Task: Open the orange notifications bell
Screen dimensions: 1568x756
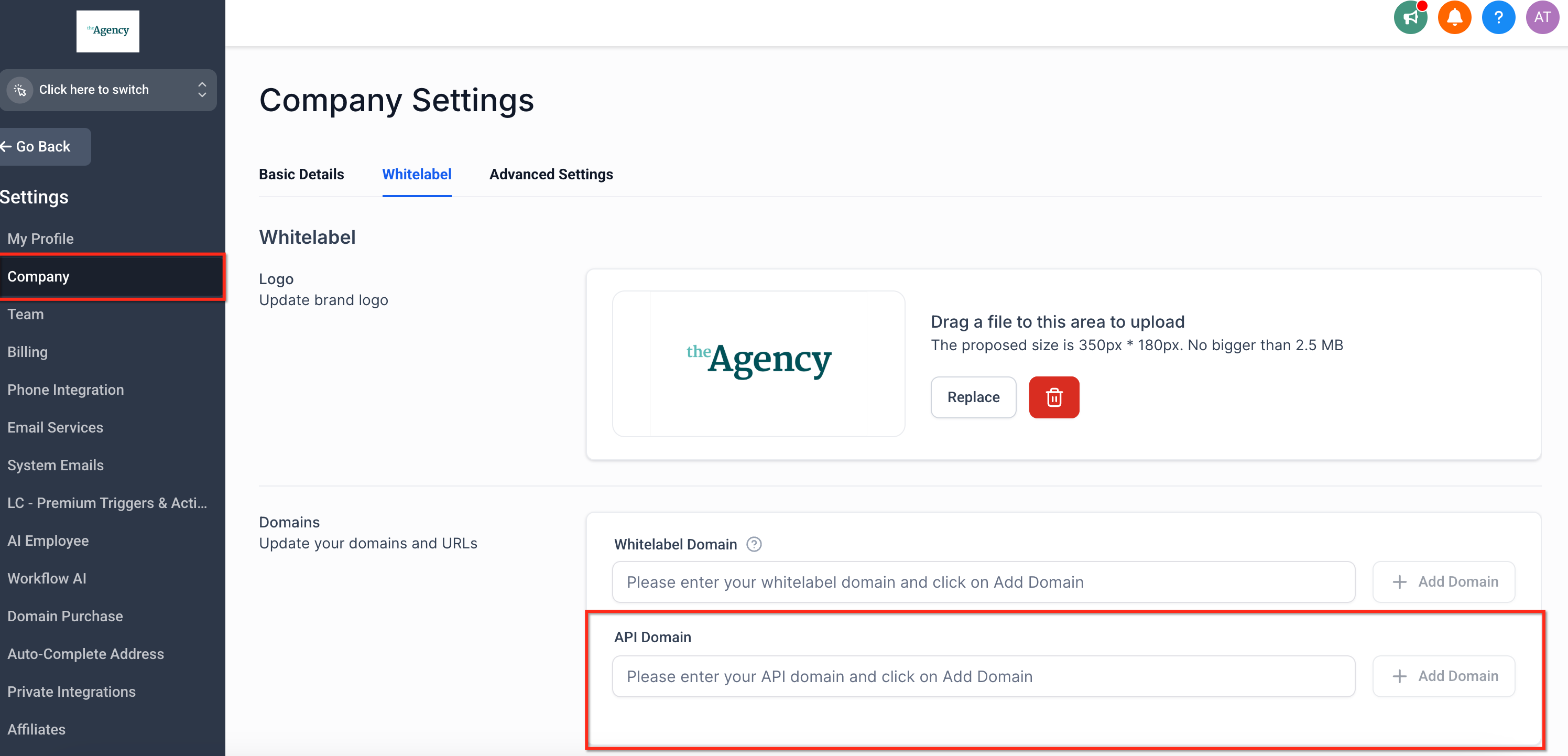Action: point(1454,17)
